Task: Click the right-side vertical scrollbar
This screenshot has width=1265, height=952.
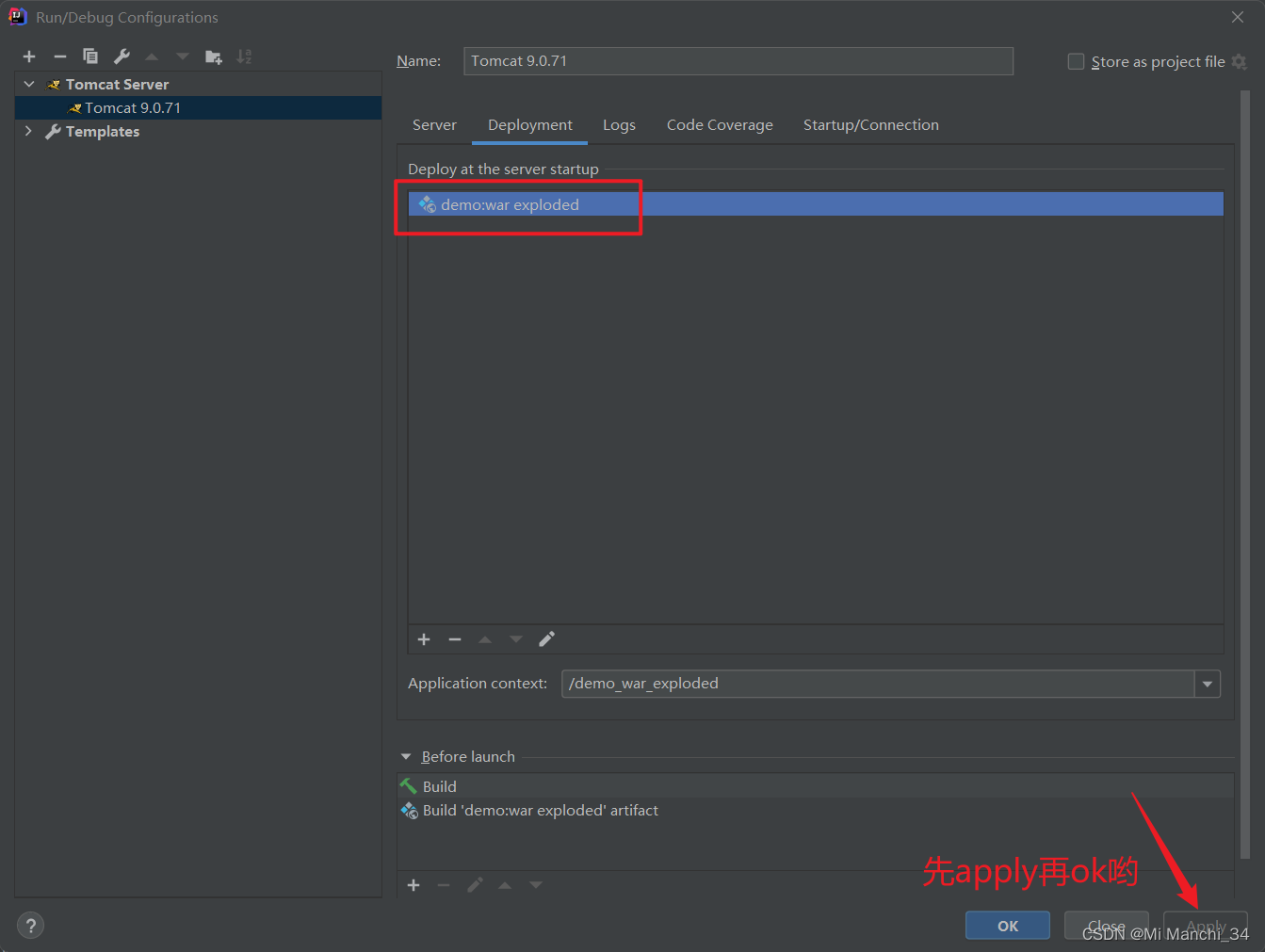Action: click(1245, 476)
